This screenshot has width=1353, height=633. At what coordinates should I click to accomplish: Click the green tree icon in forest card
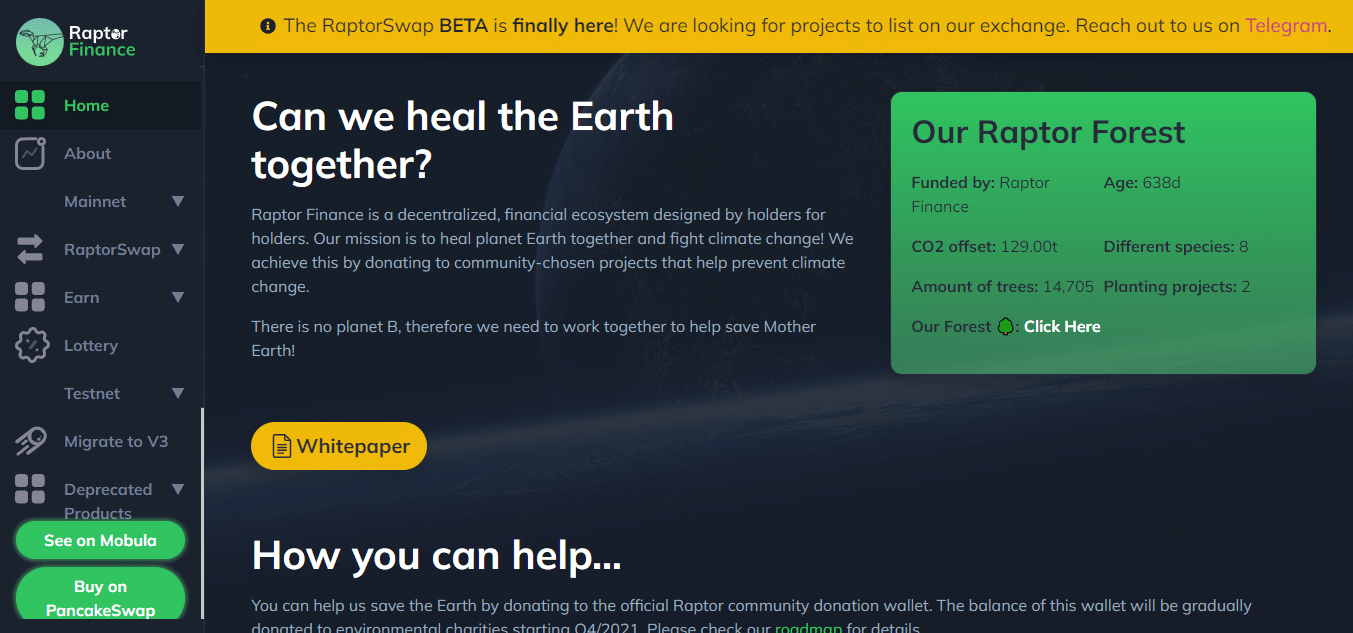click(1006, 326)
